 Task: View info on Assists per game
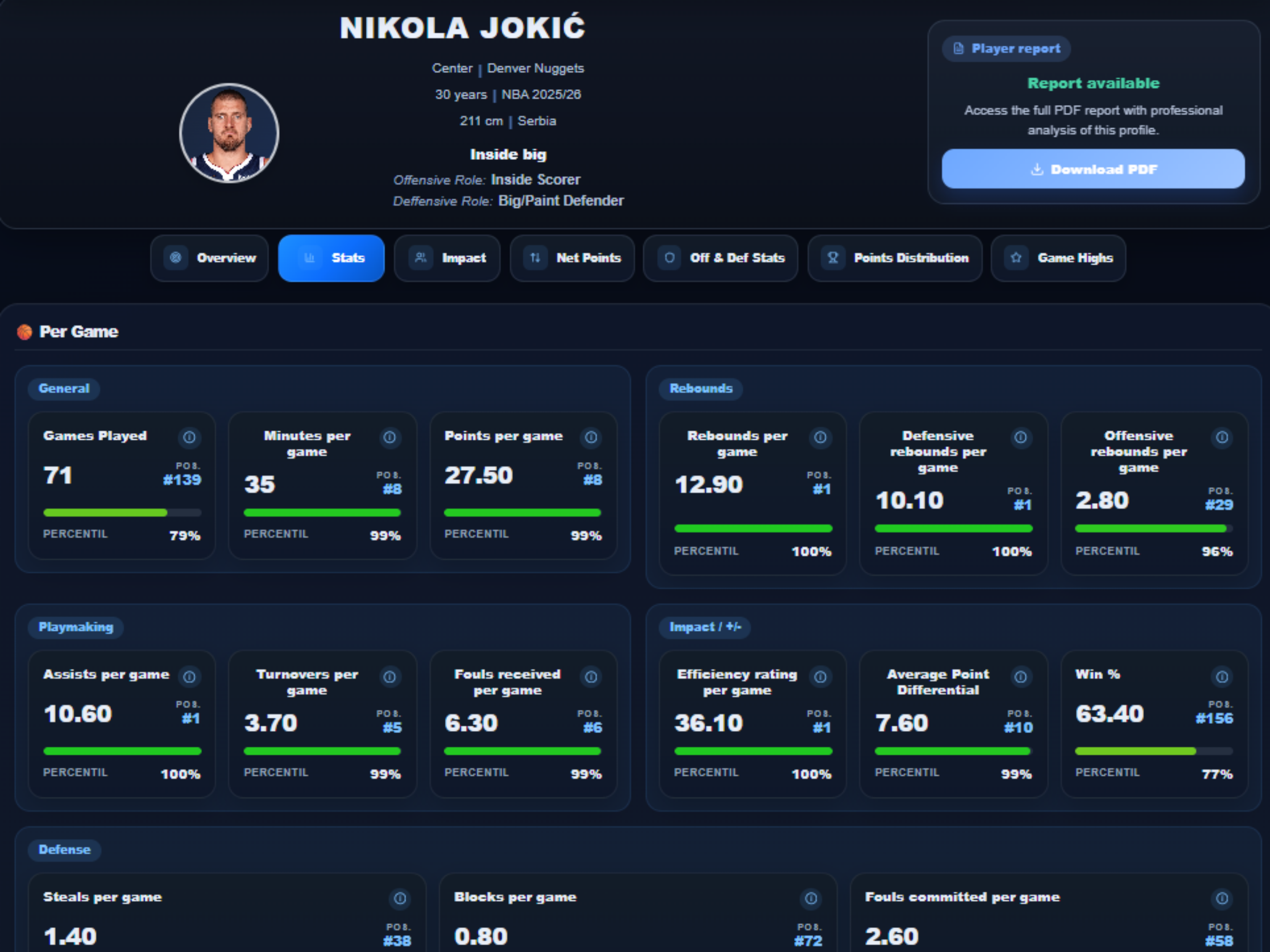point(189,677)
